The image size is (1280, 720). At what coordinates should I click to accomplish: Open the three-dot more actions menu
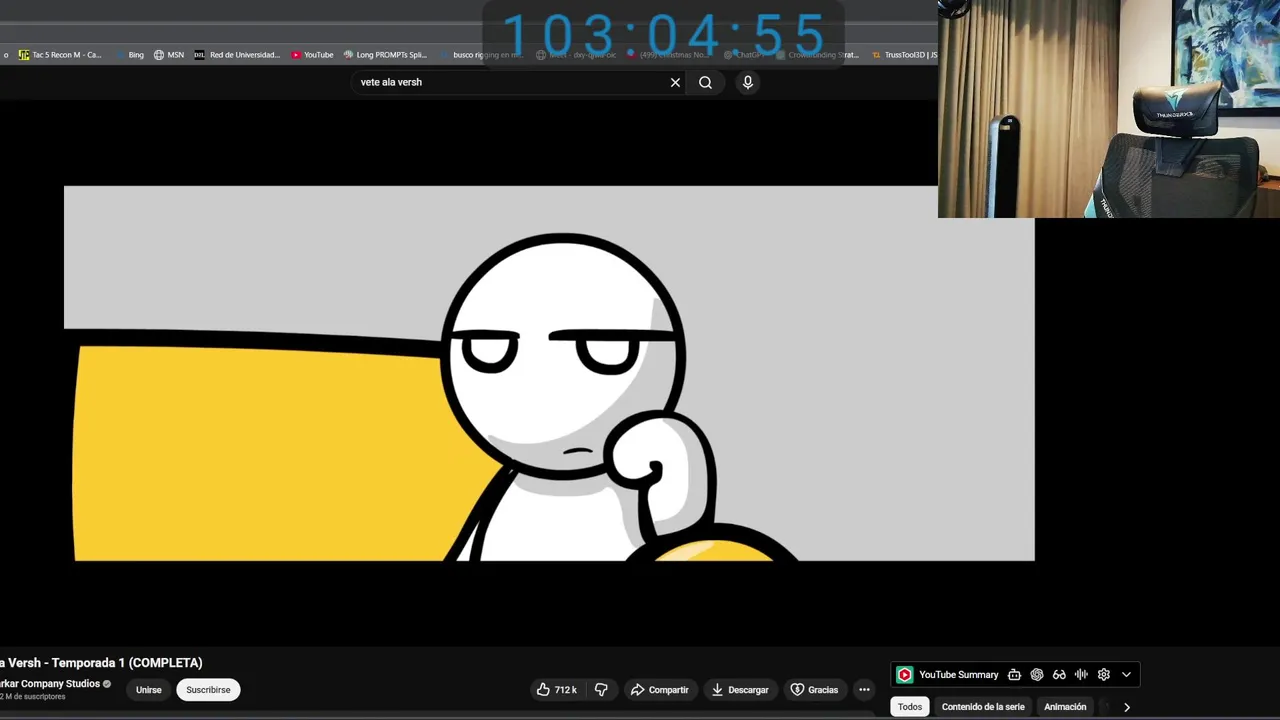(864, 690)
